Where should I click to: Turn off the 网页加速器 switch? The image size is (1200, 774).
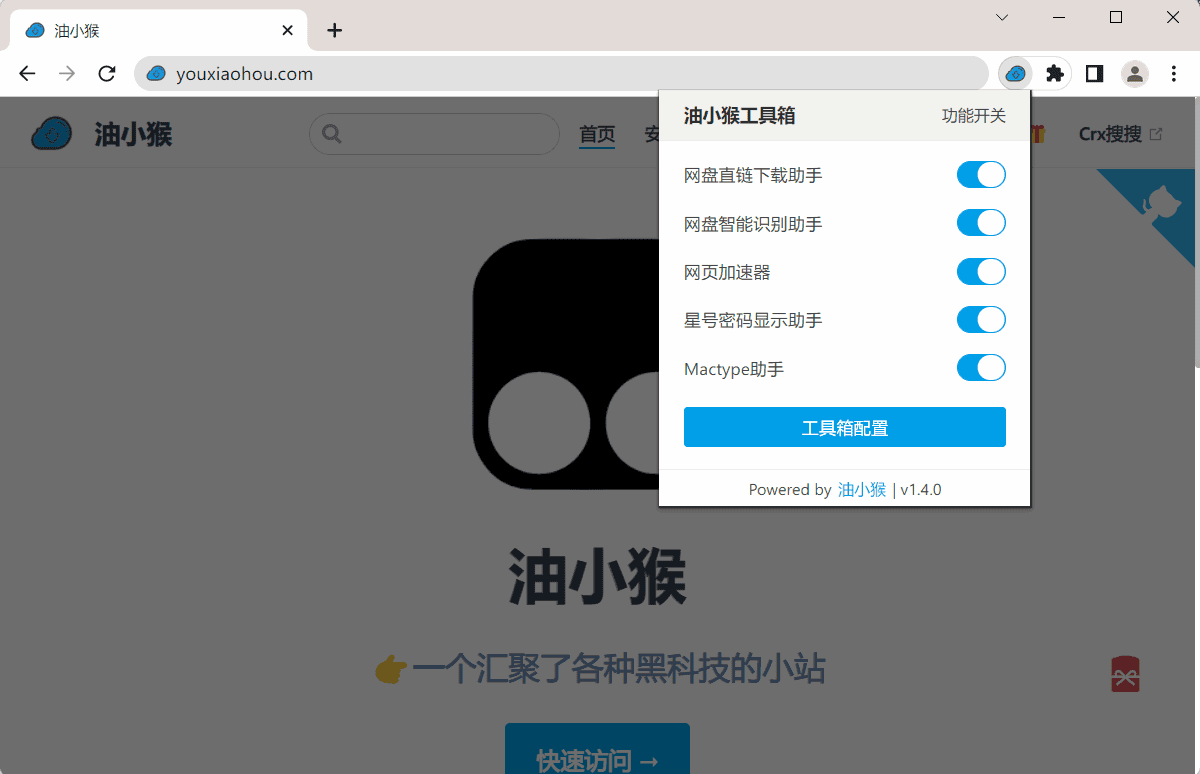click(x=981, y=271)
